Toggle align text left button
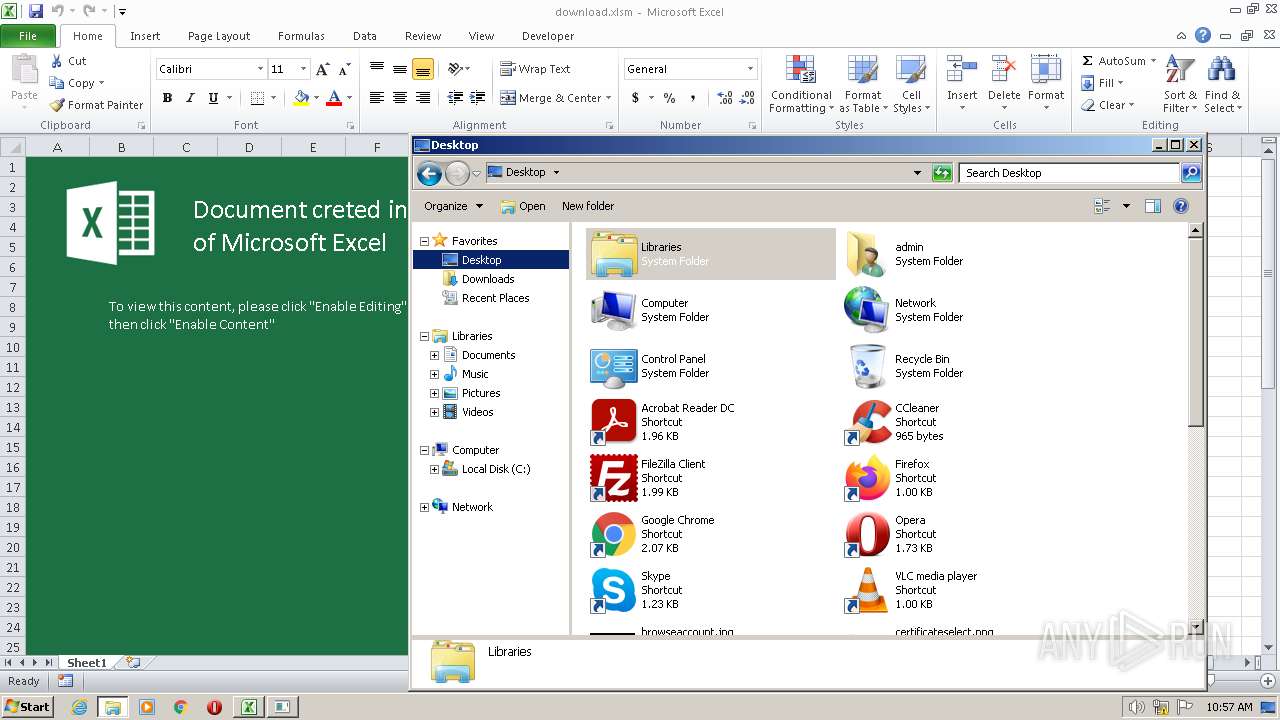 [377, 98]
